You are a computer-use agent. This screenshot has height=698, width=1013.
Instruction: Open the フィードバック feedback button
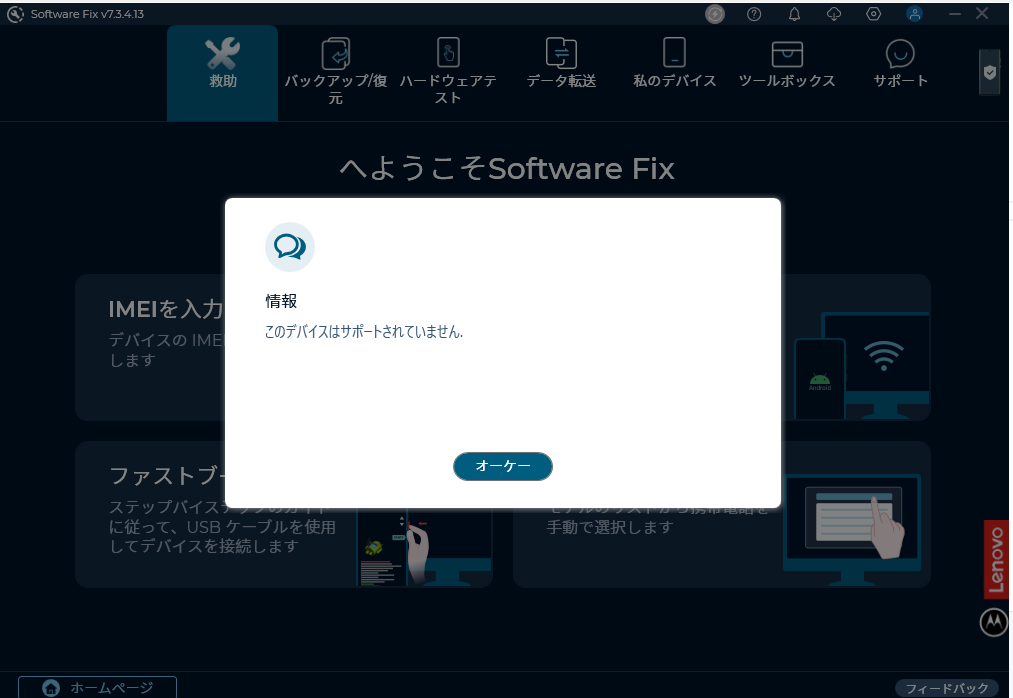[946, 688]
